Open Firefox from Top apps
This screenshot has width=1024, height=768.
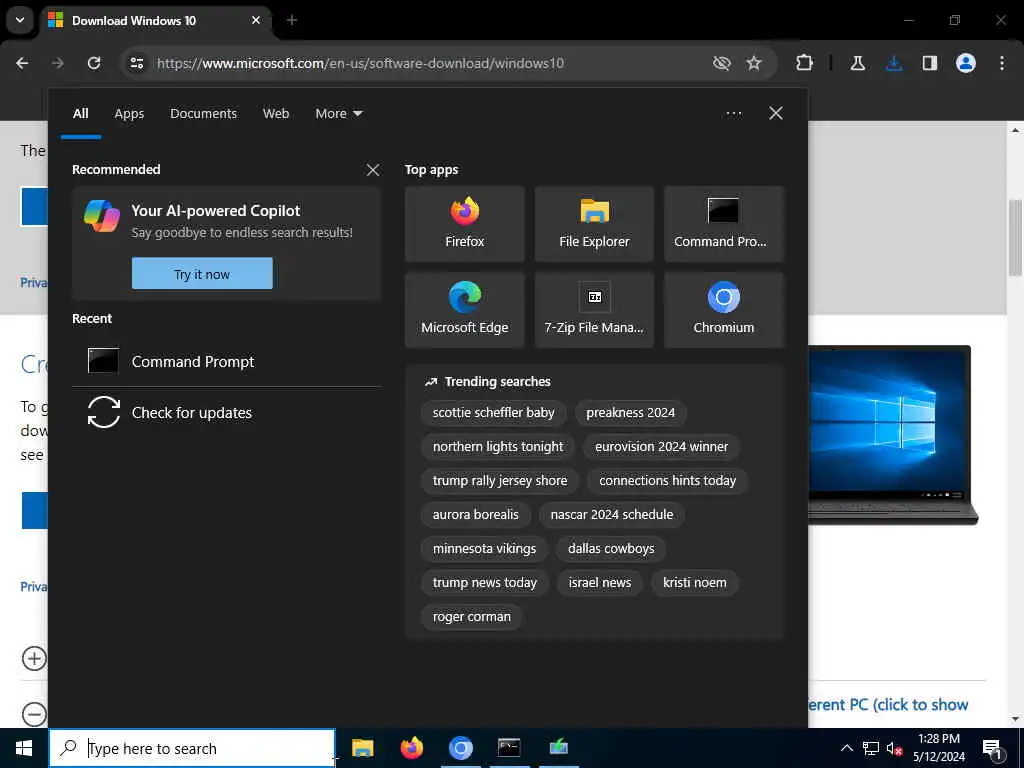click(464, 224)
